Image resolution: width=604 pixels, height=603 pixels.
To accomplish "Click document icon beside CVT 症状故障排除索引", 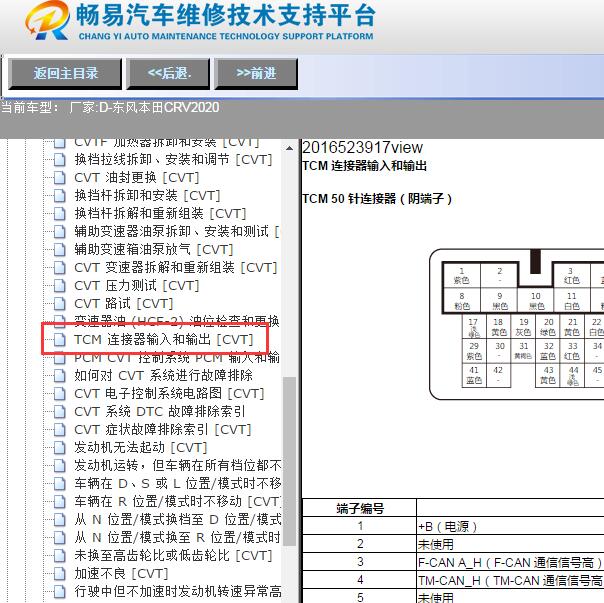I will (60, 429).
